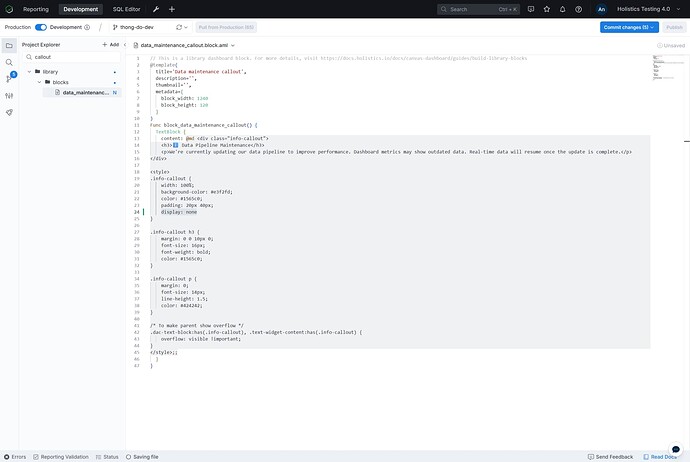The height and width of the screenshot is (462, 690).
Task: Click Send Feedback in status bar
Action: 610,457
